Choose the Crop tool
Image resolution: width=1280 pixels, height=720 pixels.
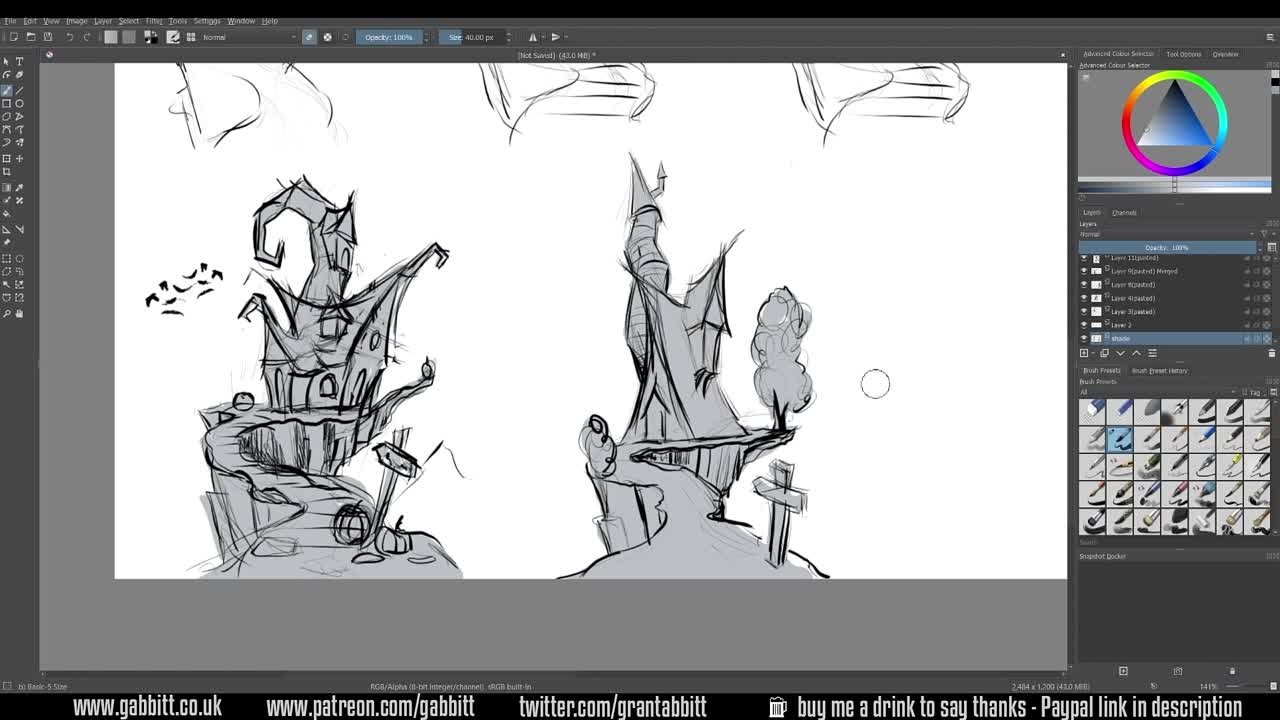click(6, 172)
